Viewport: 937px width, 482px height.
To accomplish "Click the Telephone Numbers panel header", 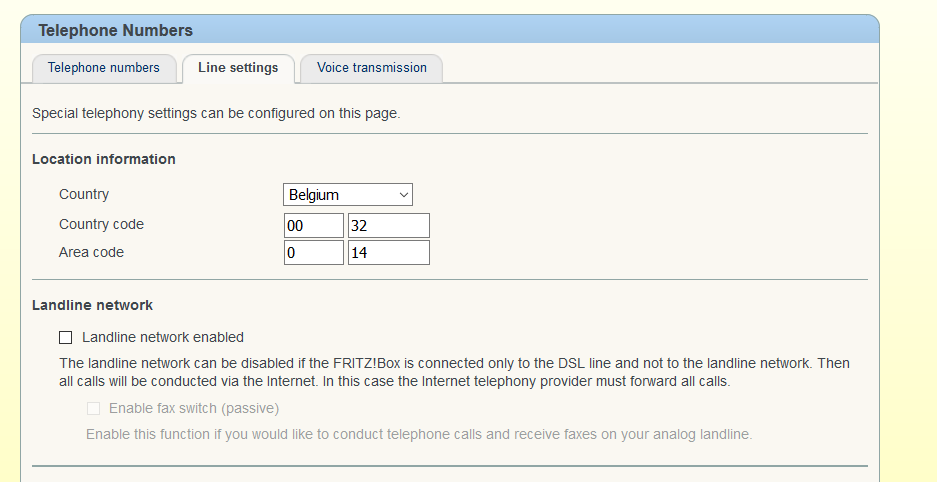I will 116,31.
